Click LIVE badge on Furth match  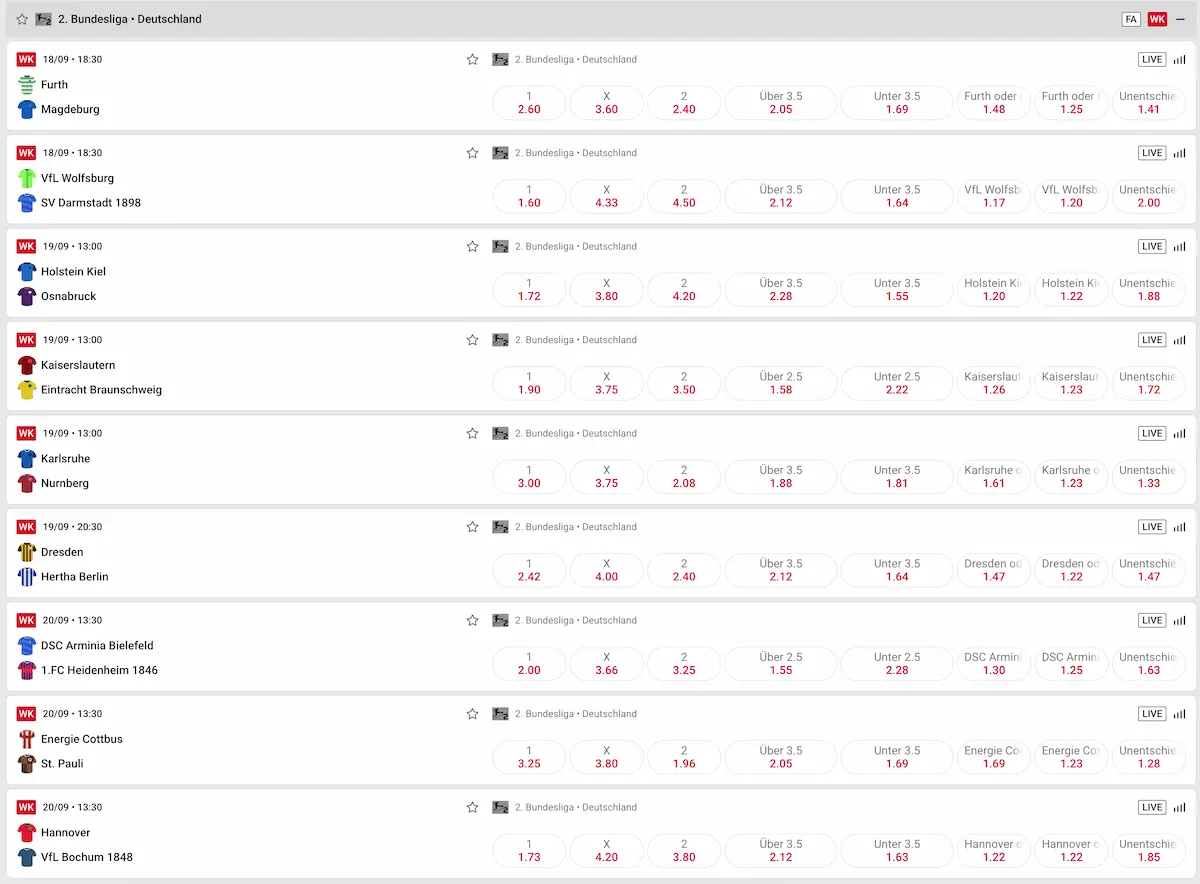(x=1152, y=59)
